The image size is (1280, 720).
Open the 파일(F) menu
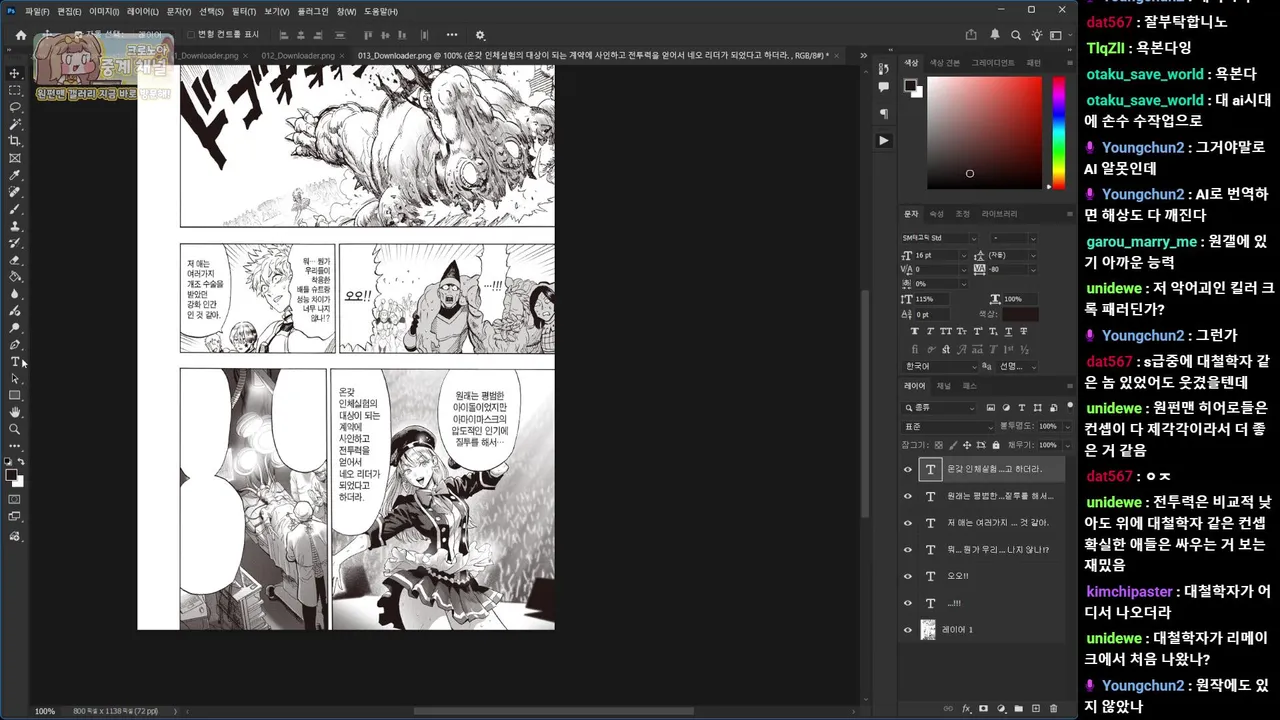pyautogui.click(x=37, y=11)
